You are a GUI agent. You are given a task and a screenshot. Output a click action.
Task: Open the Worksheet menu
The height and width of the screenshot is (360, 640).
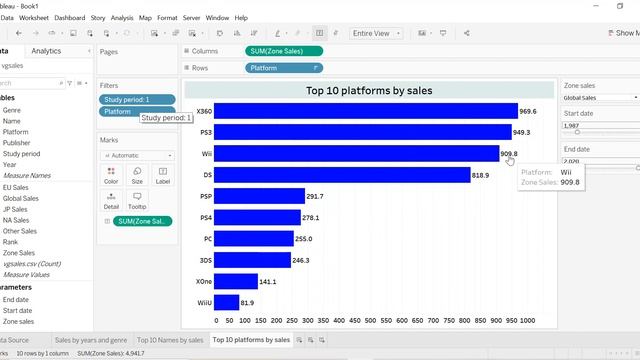click(x=34, y=18)
